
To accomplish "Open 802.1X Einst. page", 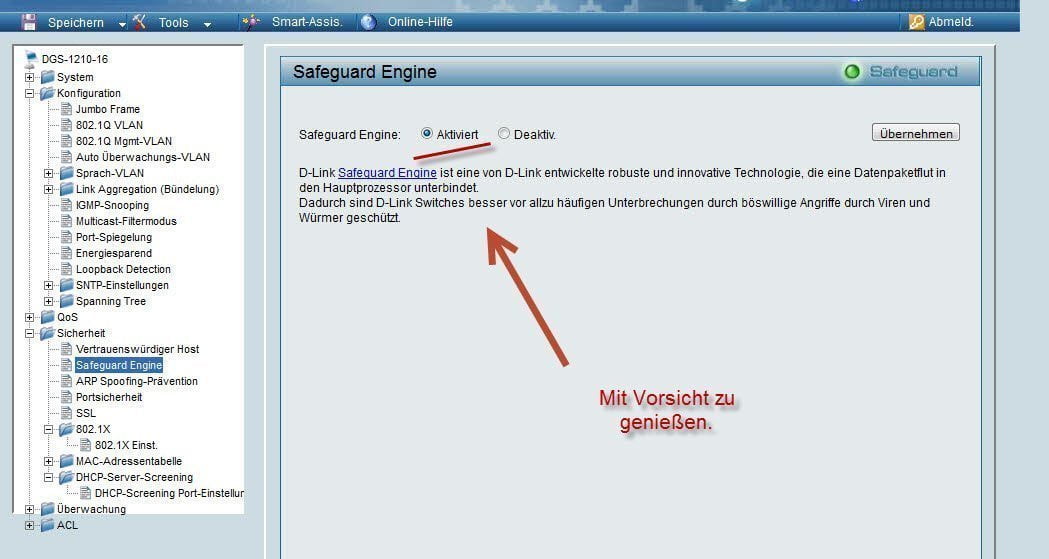I will click(x=126, y=445).
